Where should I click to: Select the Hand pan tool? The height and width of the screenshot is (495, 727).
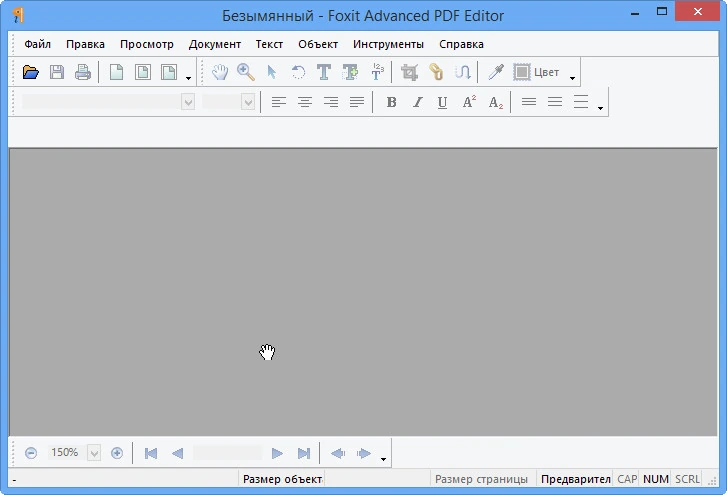pos(220,72)
